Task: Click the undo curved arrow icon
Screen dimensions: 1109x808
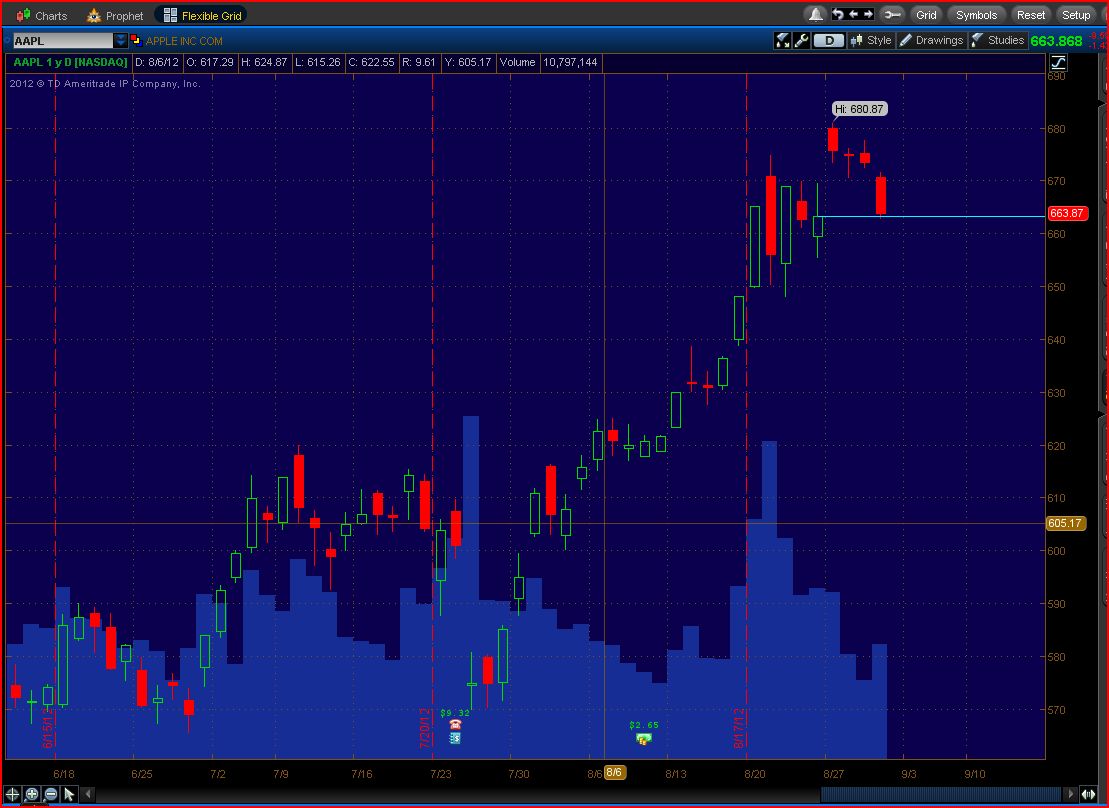Action: tap(838, 15)
